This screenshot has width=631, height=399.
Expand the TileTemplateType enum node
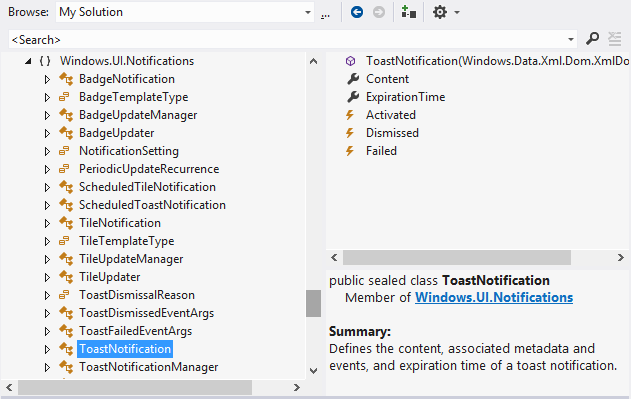click(x=47, y=241)
